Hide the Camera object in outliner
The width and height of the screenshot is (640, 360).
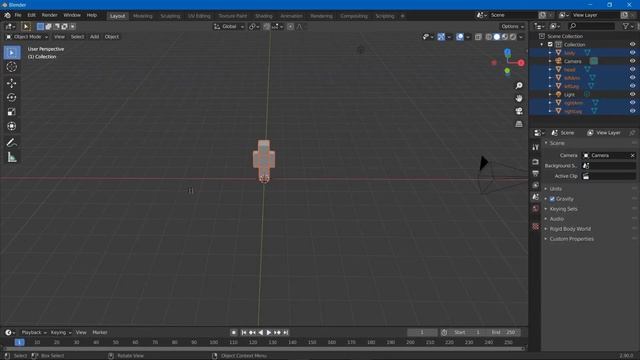click(x=632, y=61)
